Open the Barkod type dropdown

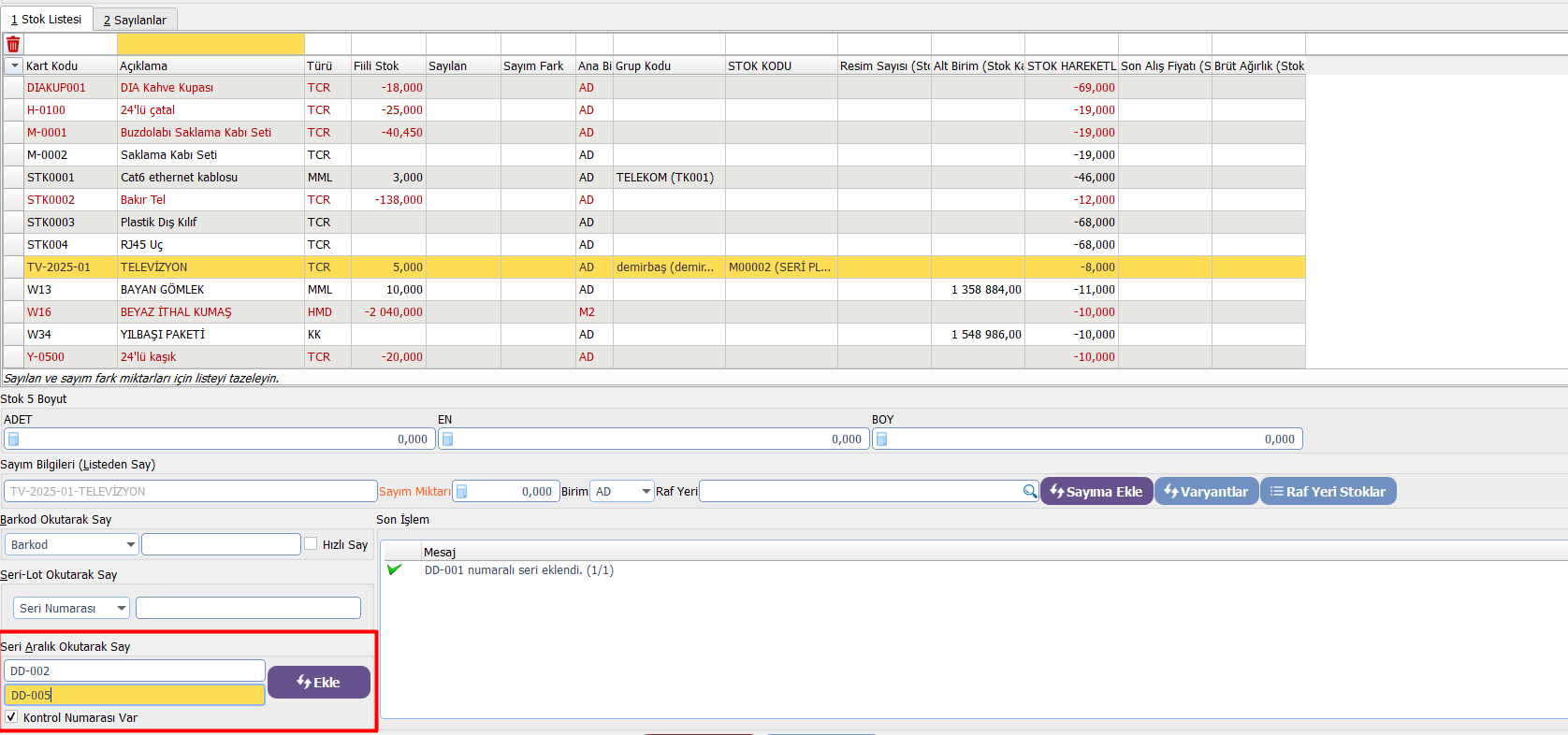pos(130,545)
